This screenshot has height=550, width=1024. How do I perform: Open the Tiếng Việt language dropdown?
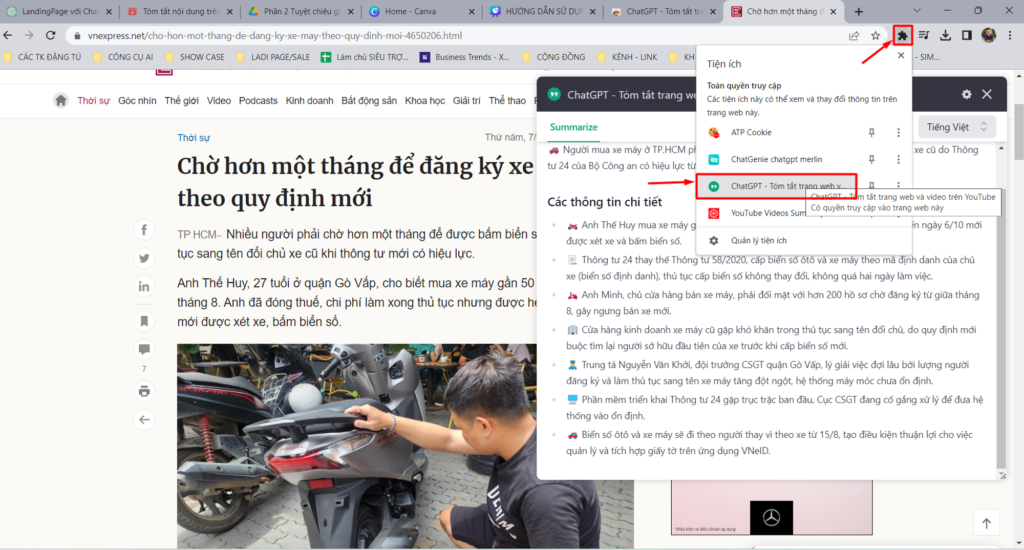point(957,127)
